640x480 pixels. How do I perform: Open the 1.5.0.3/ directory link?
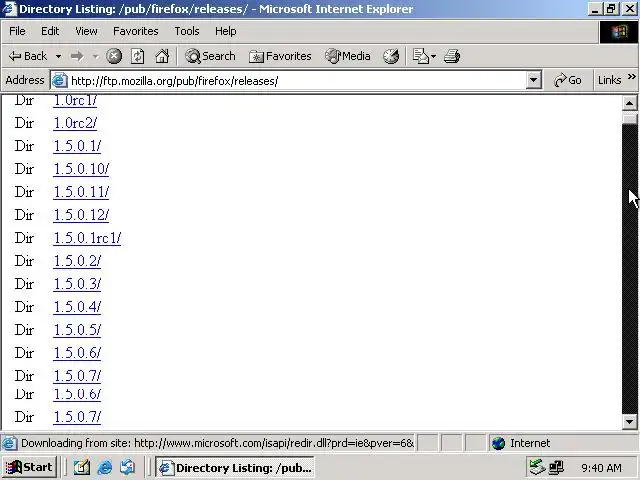(77, 284)
